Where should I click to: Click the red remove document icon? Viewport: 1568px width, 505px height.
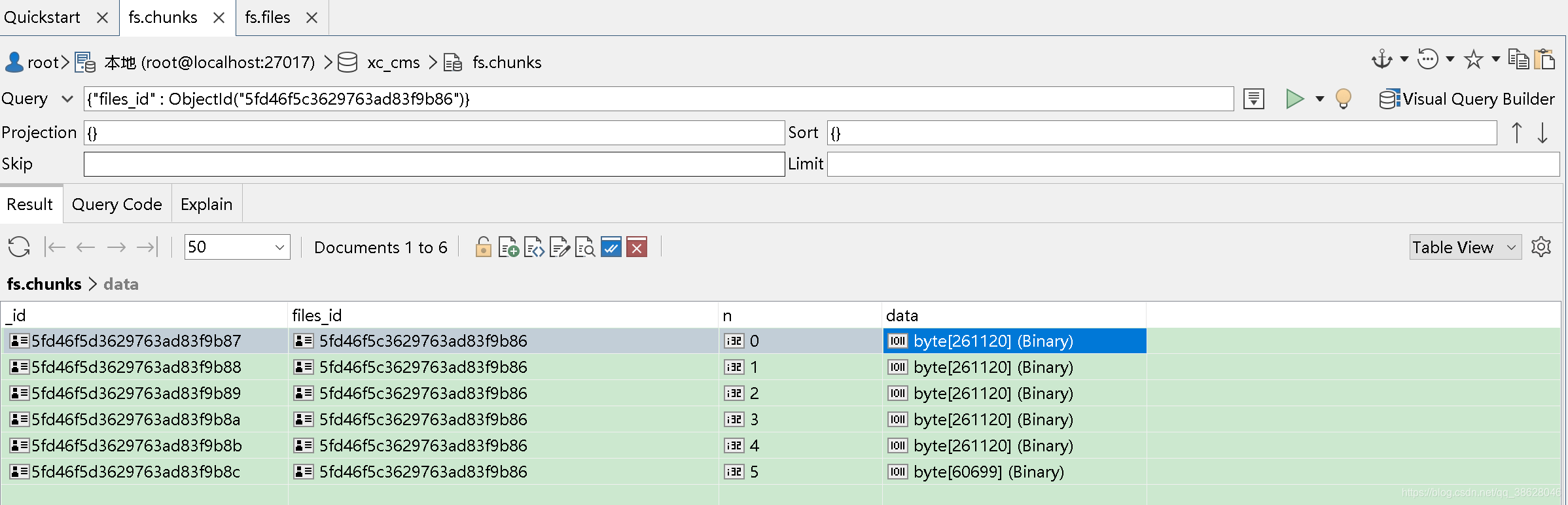(x=637, y=247)
